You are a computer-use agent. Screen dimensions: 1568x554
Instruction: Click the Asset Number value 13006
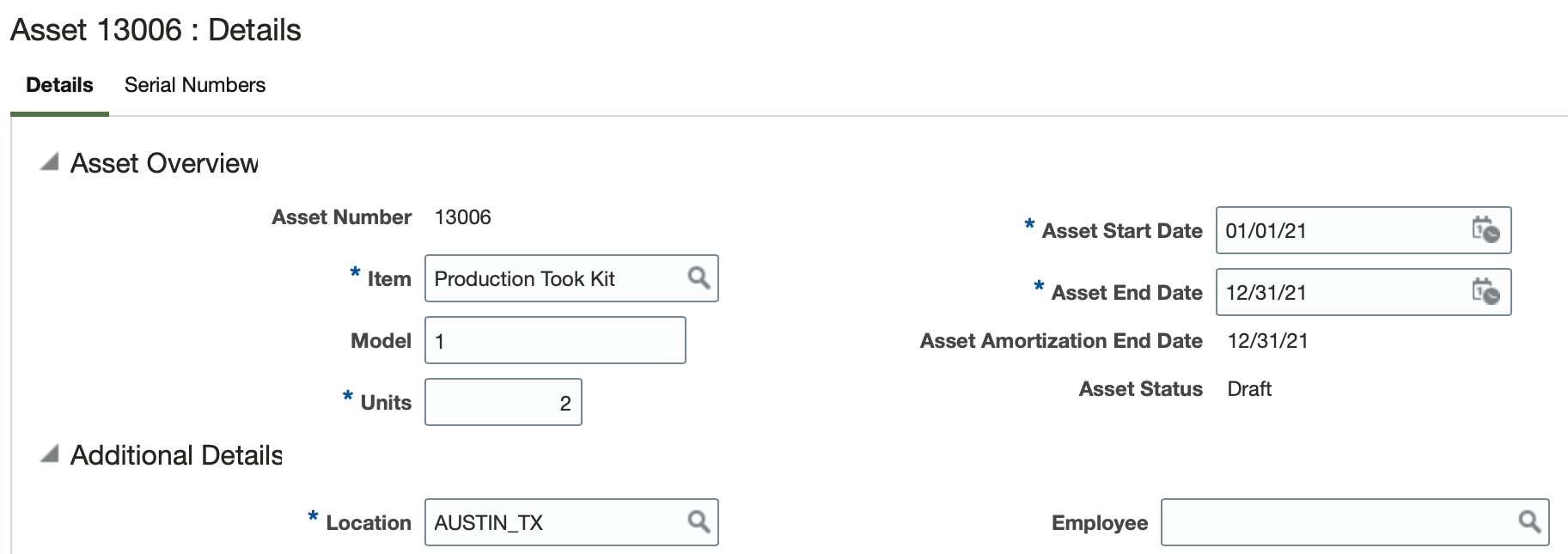tap(463, 217)
